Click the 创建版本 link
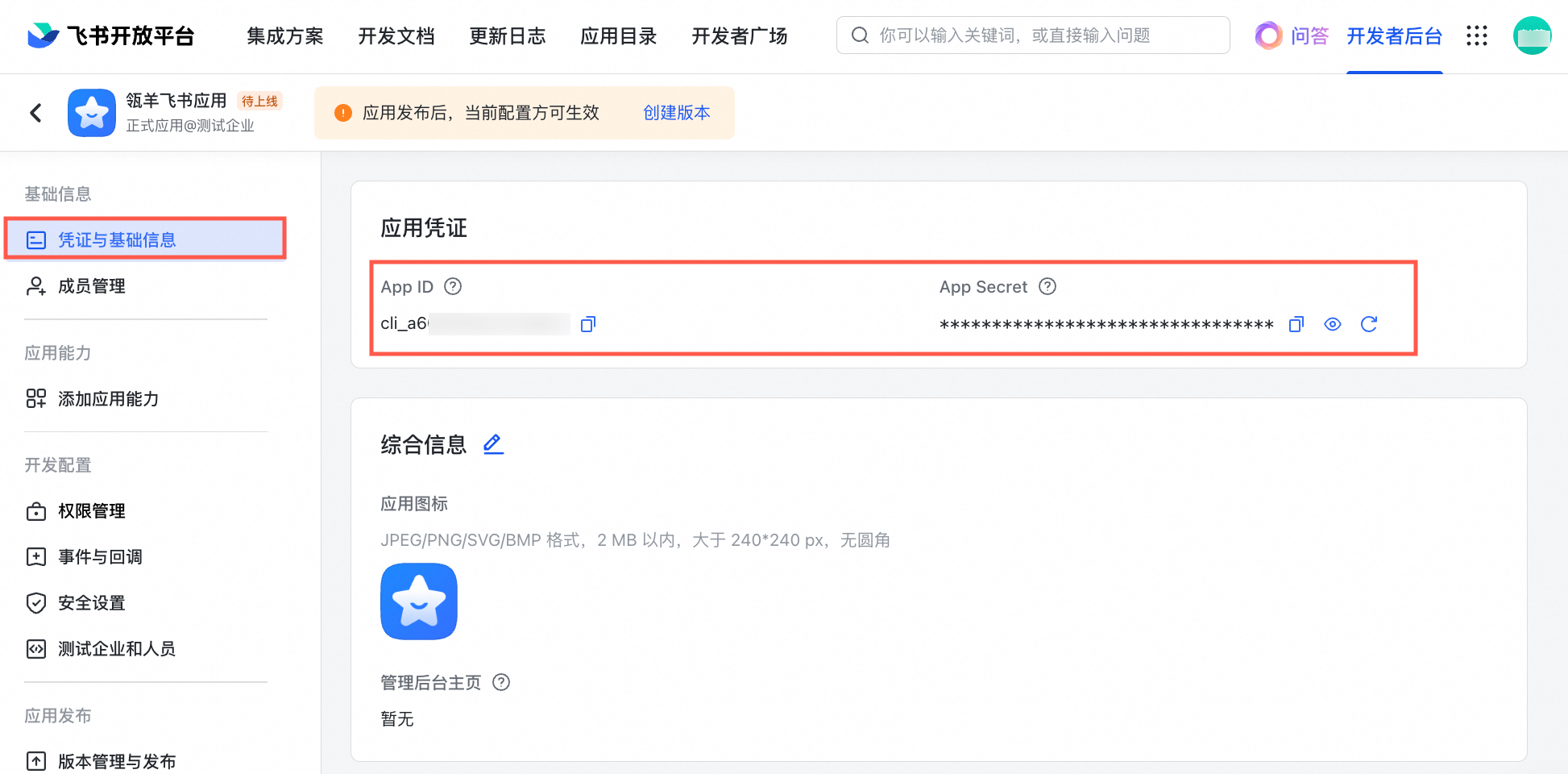1568x774 pixels. click(677, 113)
